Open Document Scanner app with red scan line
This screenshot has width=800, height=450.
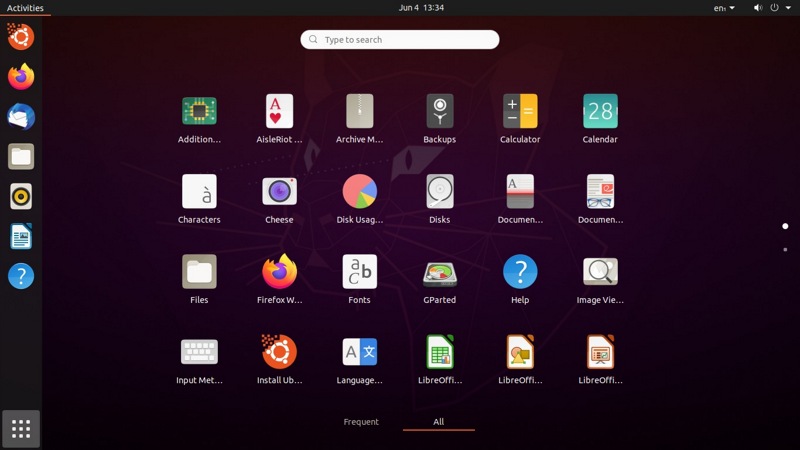click(x=520, y=191)
